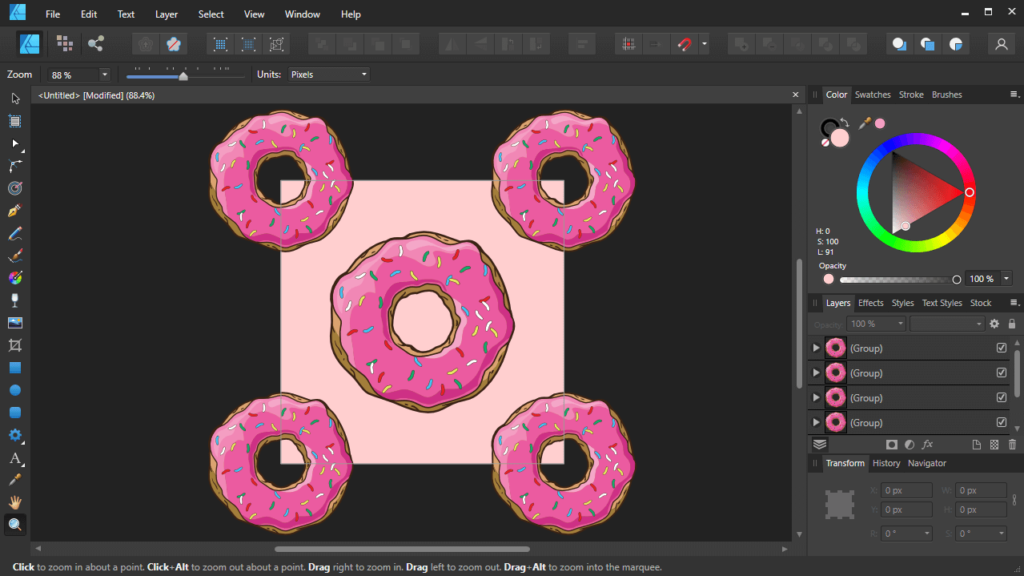1024x576 pixels.
Task: Open layer effects fx icon
Action: (927, 445)
